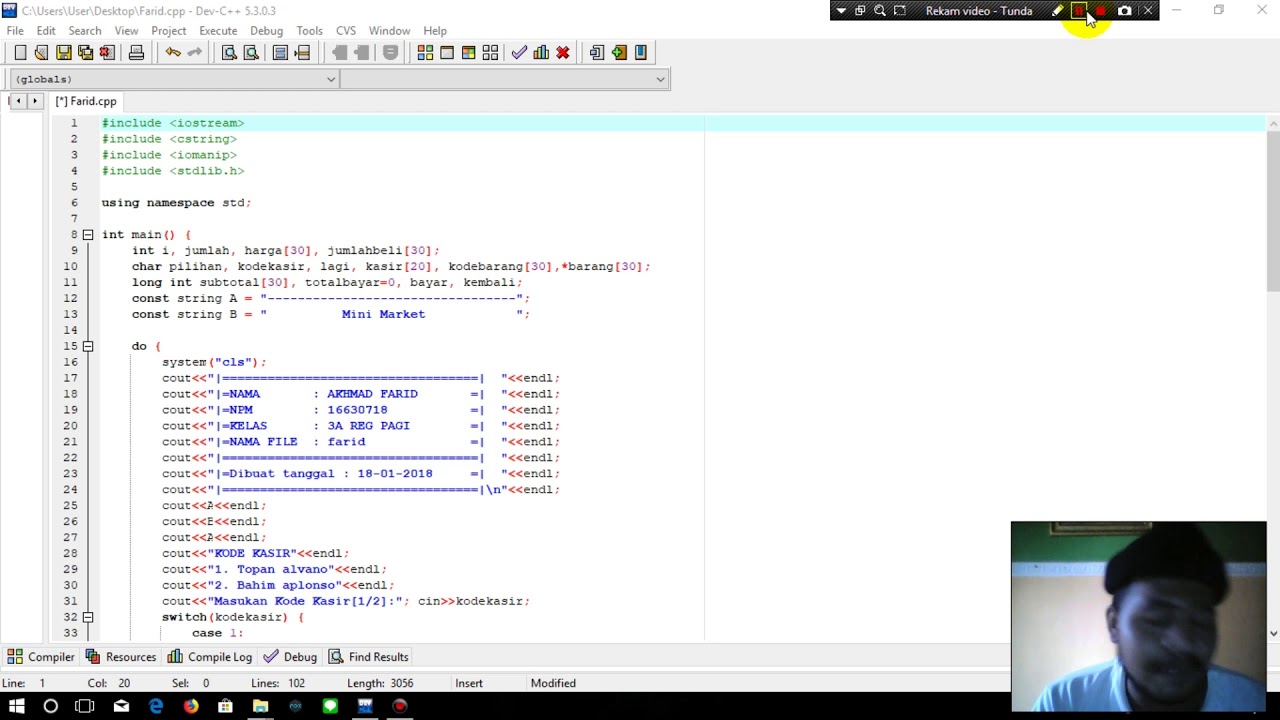1280x720 pixels.
Task: Open the Search menu
Action: (x=85, y=31)
